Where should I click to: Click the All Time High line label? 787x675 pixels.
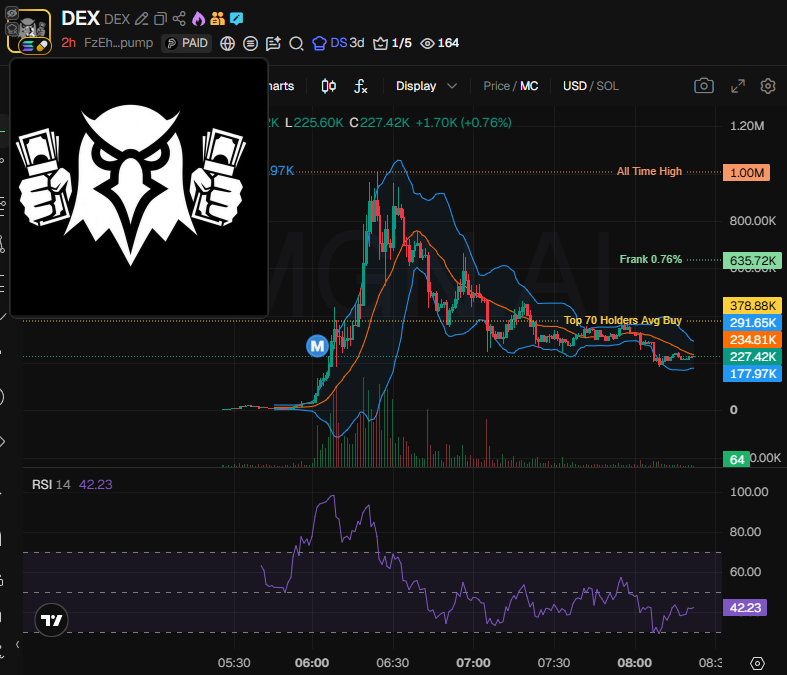point(649,172)
